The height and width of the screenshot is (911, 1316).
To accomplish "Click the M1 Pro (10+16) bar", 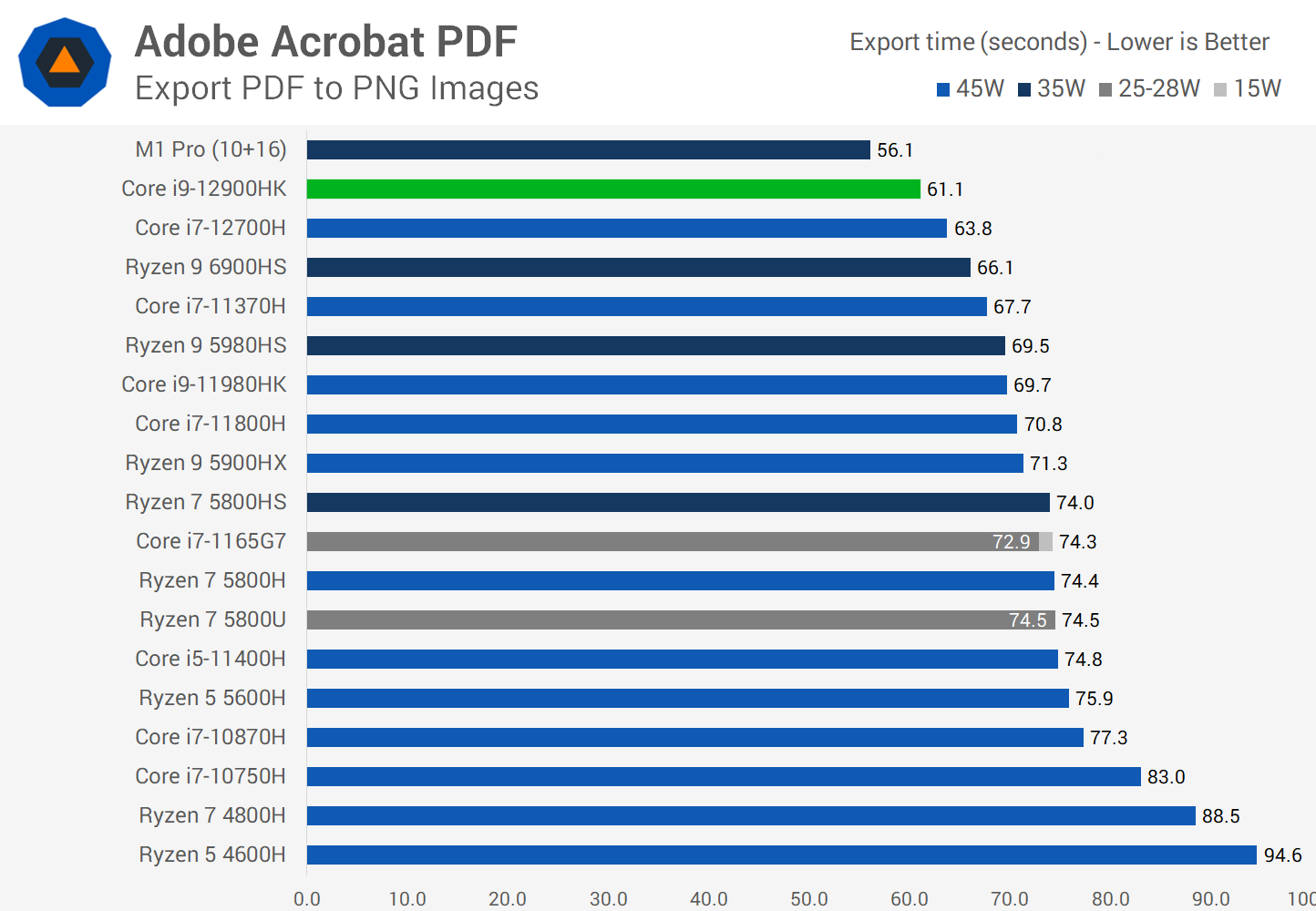I will [588, 149].
